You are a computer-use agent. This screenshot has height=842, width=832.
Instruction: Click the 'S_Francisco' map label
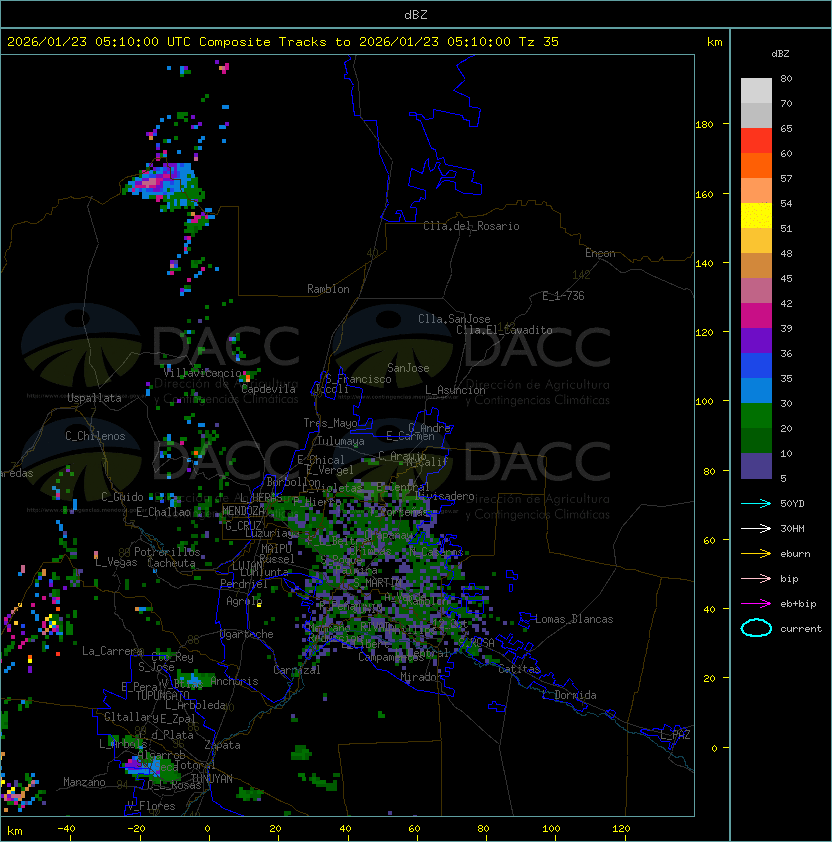358,379
